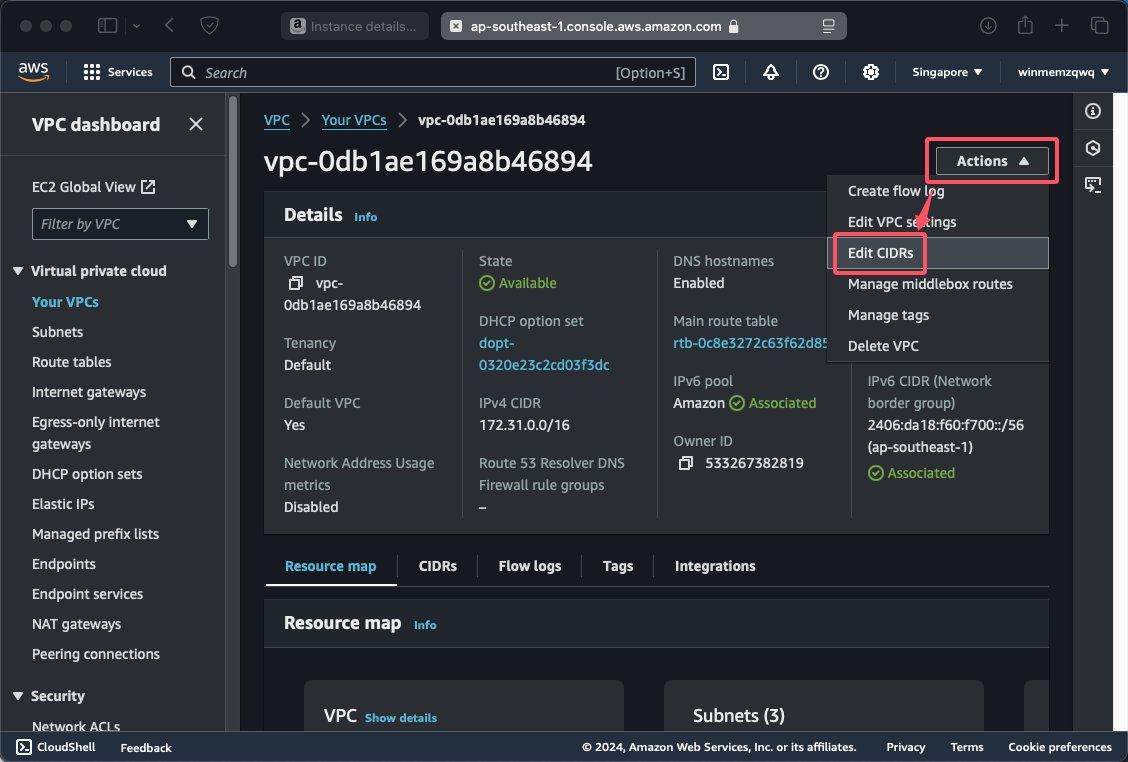The image size is (1128, 762).
Task: Switch to the Instance details browser tab
Action: [x=355, y=27]
